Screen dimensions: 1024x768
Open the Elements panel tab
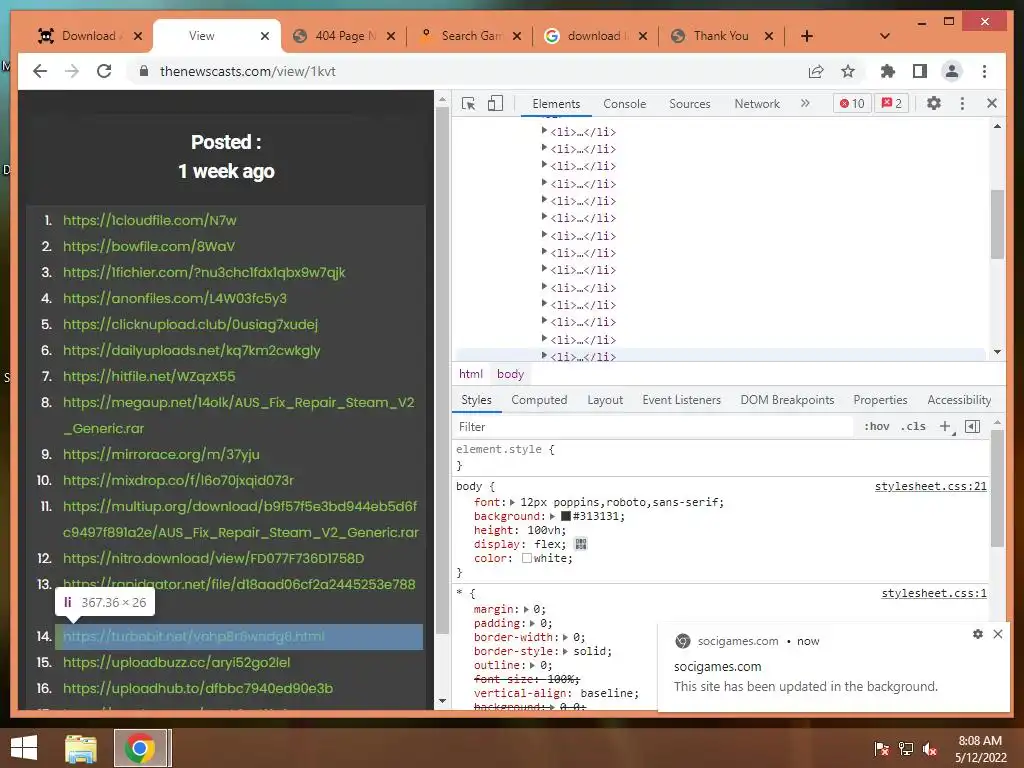point(556,104)
